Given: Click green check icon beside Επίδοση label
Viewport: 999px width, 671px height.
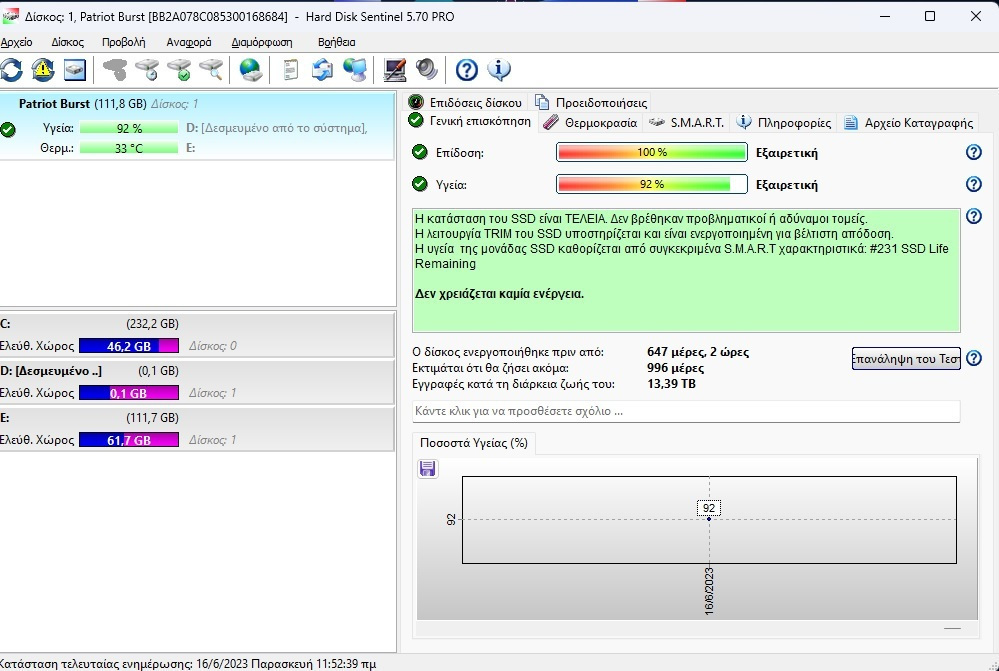Looking at the screenshot, I should pyautogui.click(x=419, y=152).
